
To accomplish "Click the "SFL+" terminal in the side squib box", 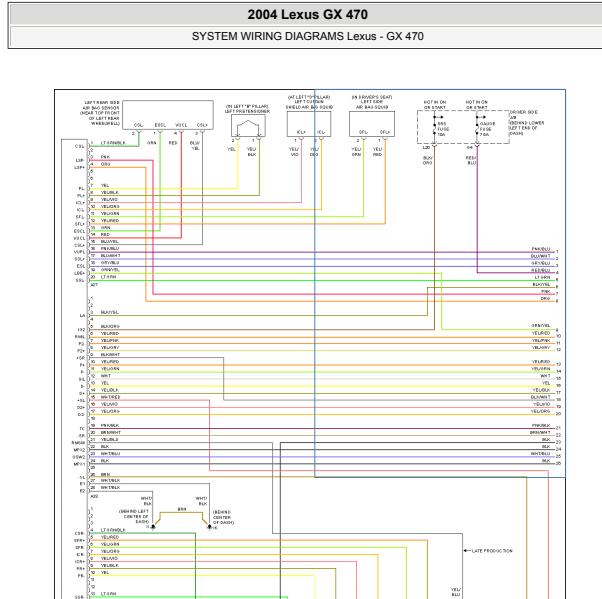I will coord(385,132).
